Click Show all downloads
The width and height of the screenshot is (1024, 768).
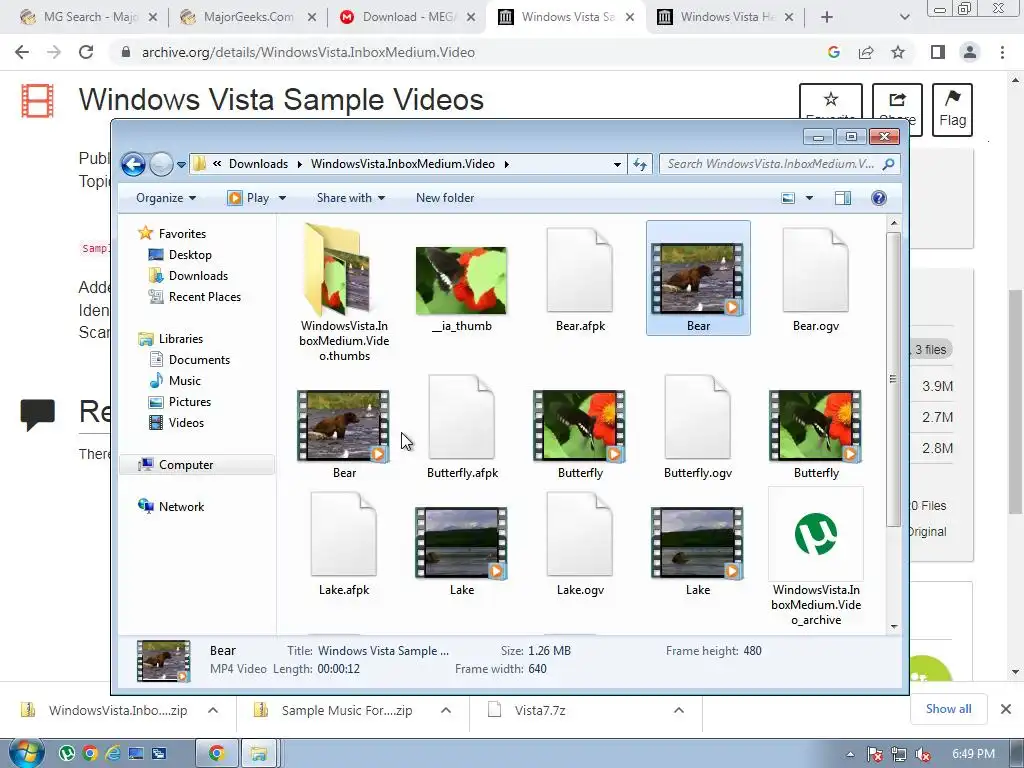pyautogui.click(x=948, y=709)
